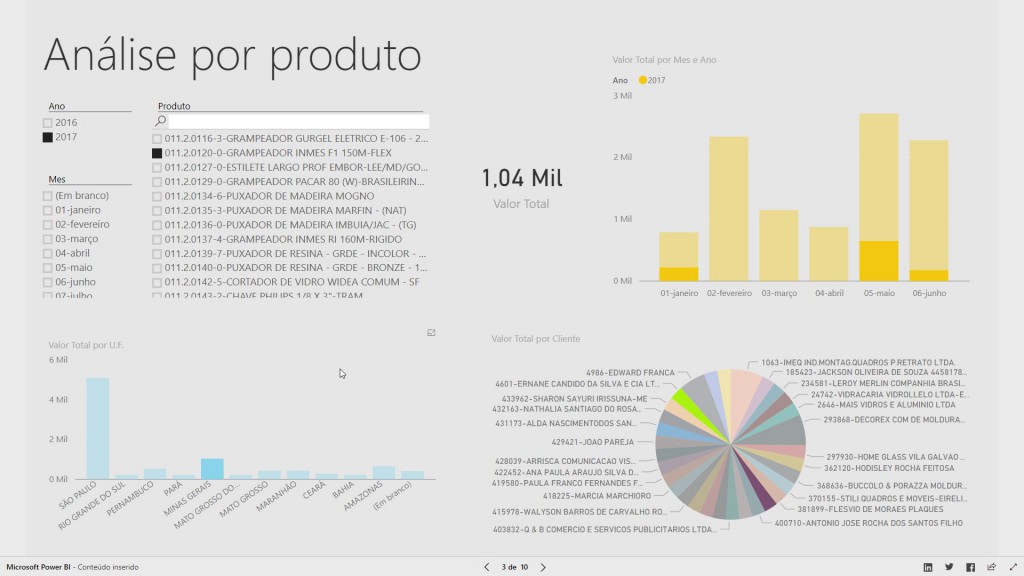Share report on Twitter

coord(949,567)
